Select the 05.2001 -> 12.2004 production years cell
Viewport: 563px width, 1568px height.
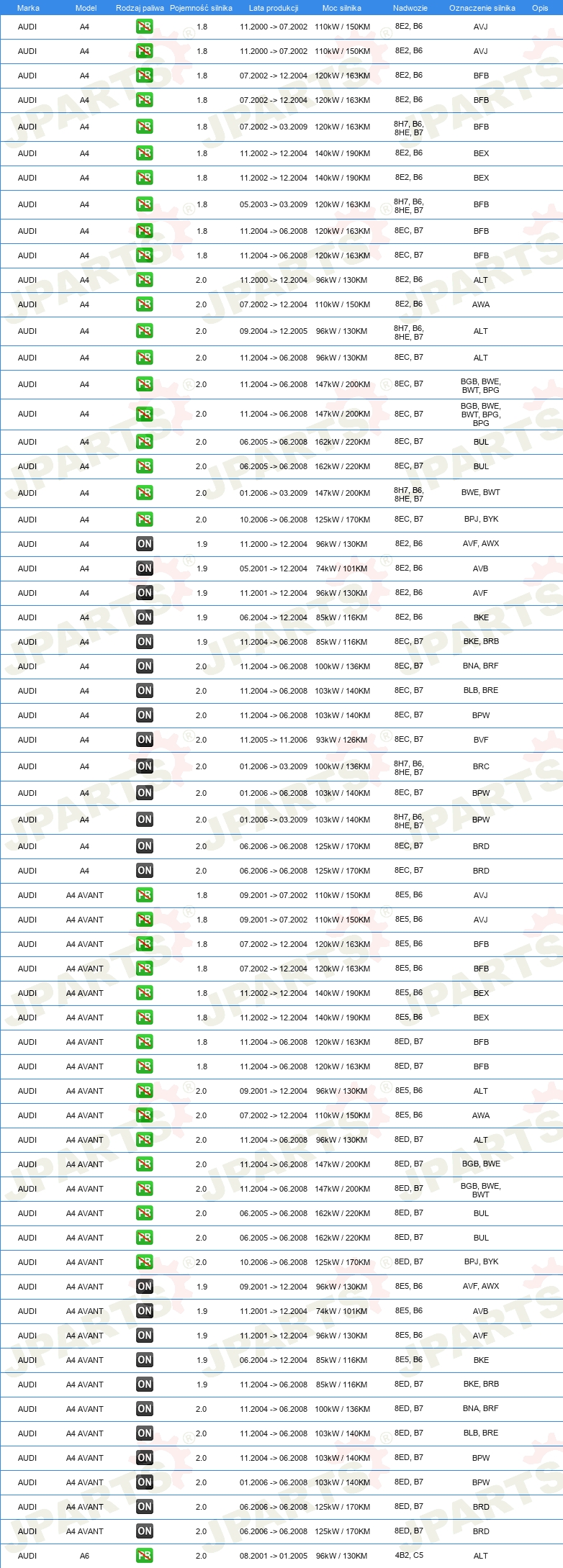click(274, 568)
